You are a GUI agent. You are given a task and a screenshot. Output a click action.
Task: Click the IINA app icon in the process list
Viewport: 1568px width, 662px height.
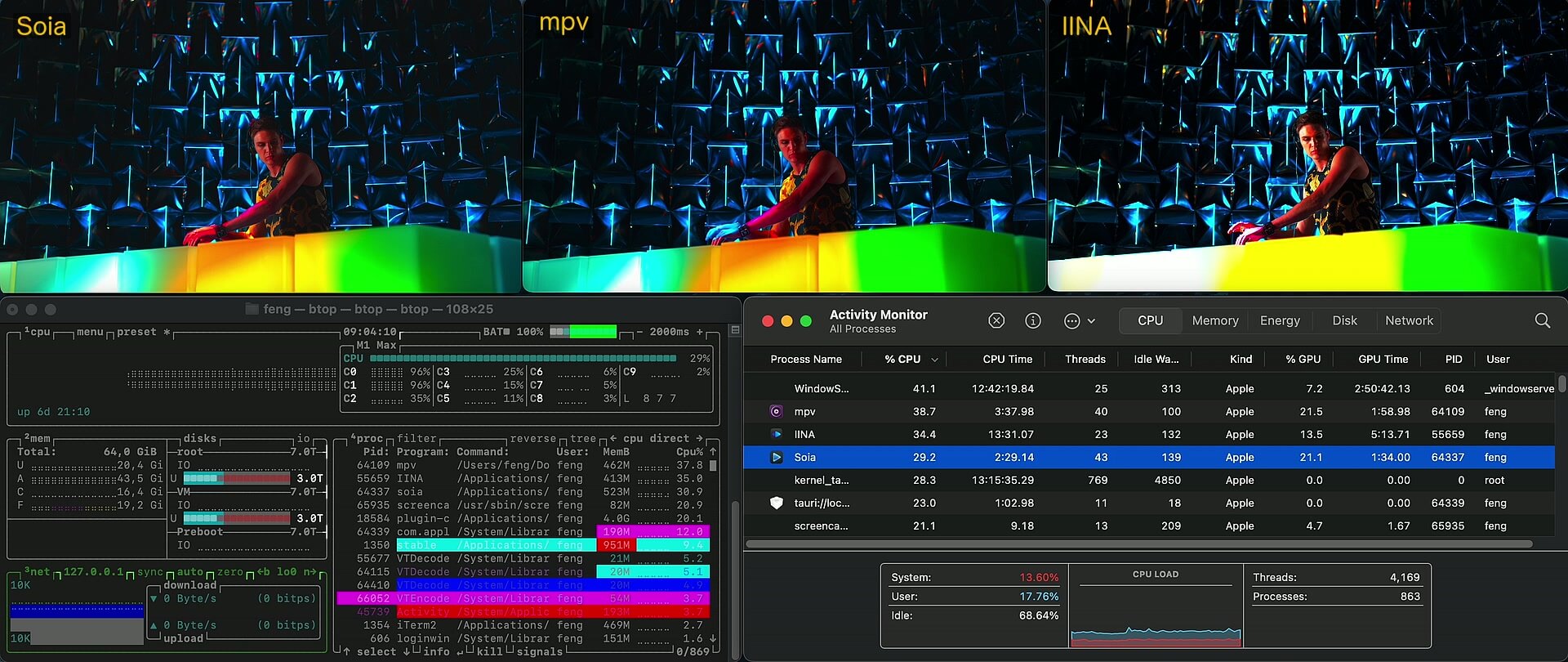[777, 435]
